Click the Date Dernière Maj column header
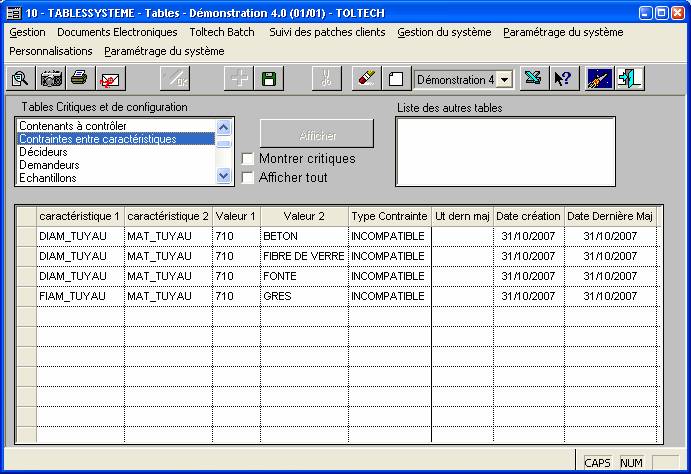The height and width of the screenshot is (474, 691). [x=610, y=216]
